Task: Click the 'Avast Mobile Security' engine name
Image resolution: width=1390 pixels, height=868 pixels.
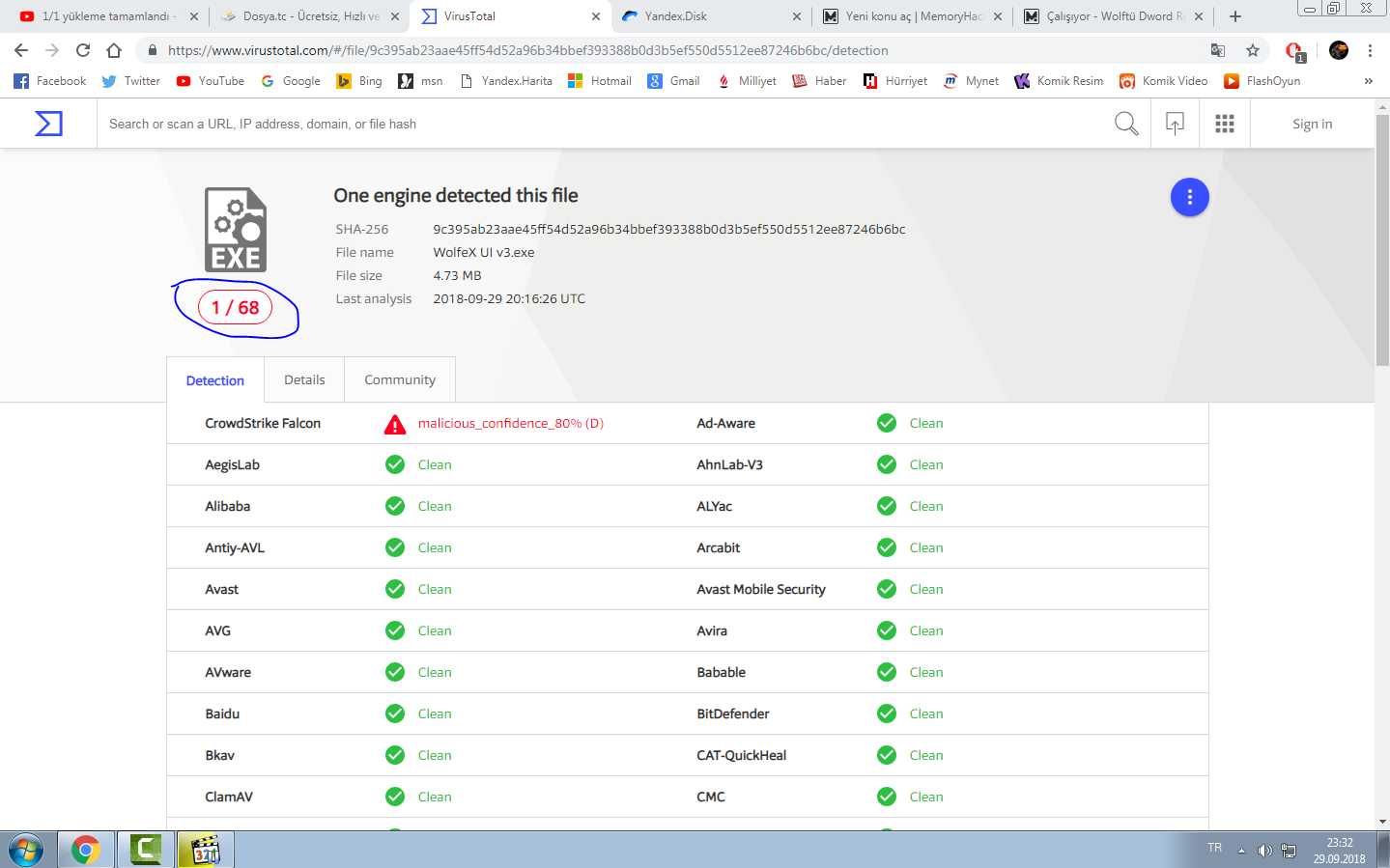Action: click(x=761, y=589)
